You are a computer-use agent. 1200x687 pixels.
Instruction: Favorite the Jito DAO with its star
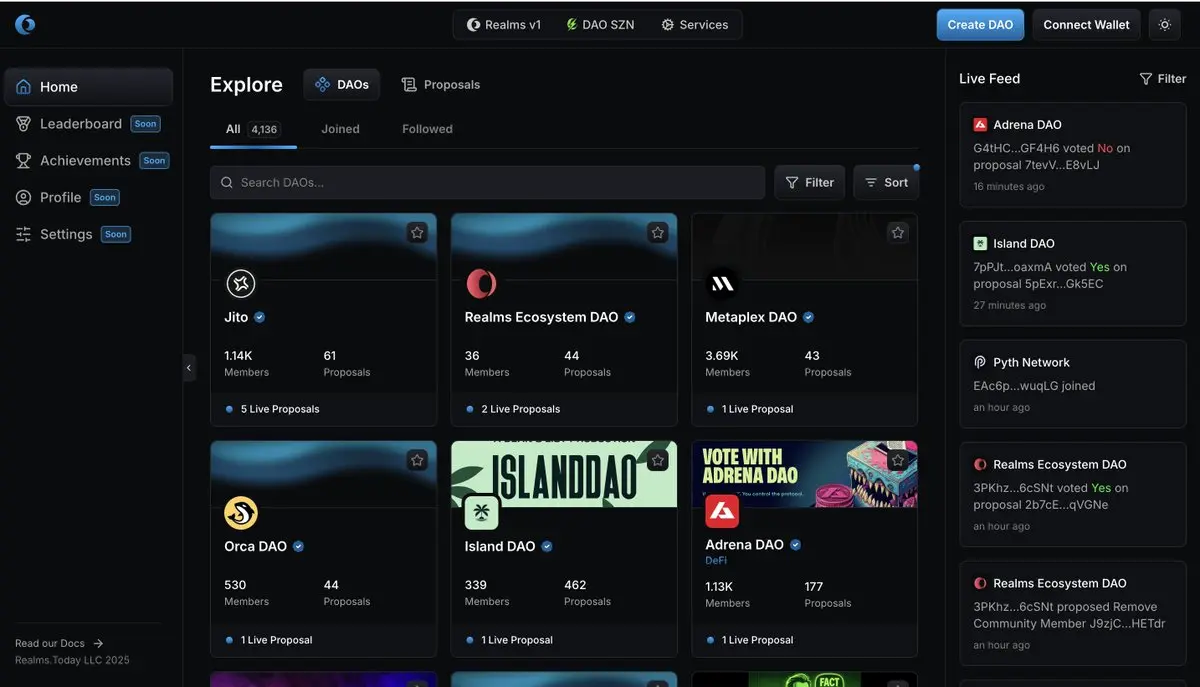pos(417,232)
